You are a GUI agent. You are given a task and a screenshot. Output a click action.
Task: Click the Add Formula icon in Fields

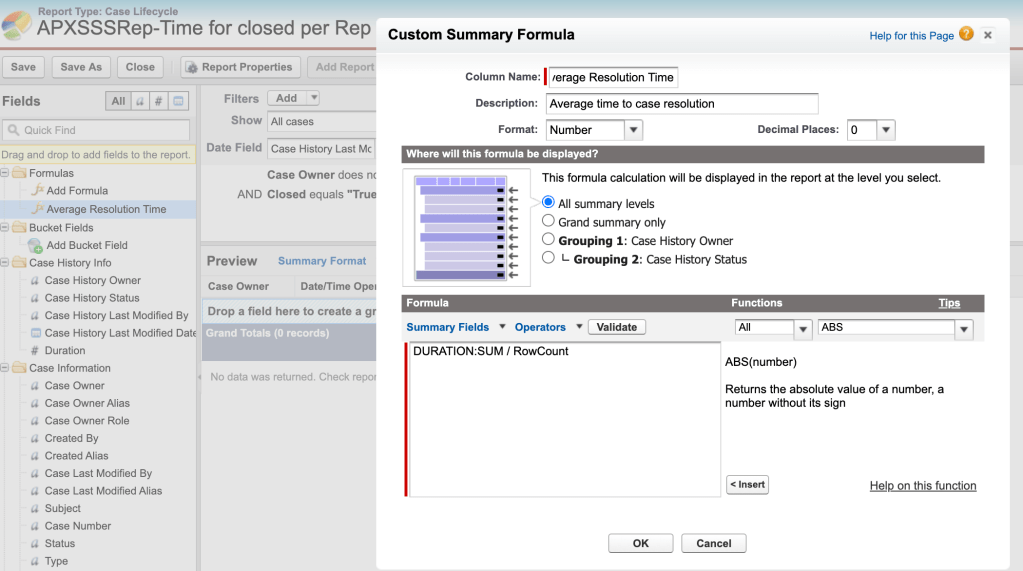[x=38, y=191]
